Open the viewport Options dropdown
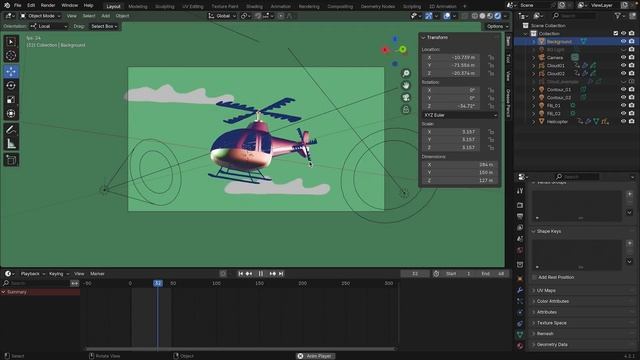640x360 pixels. click(x=498, y=26)
